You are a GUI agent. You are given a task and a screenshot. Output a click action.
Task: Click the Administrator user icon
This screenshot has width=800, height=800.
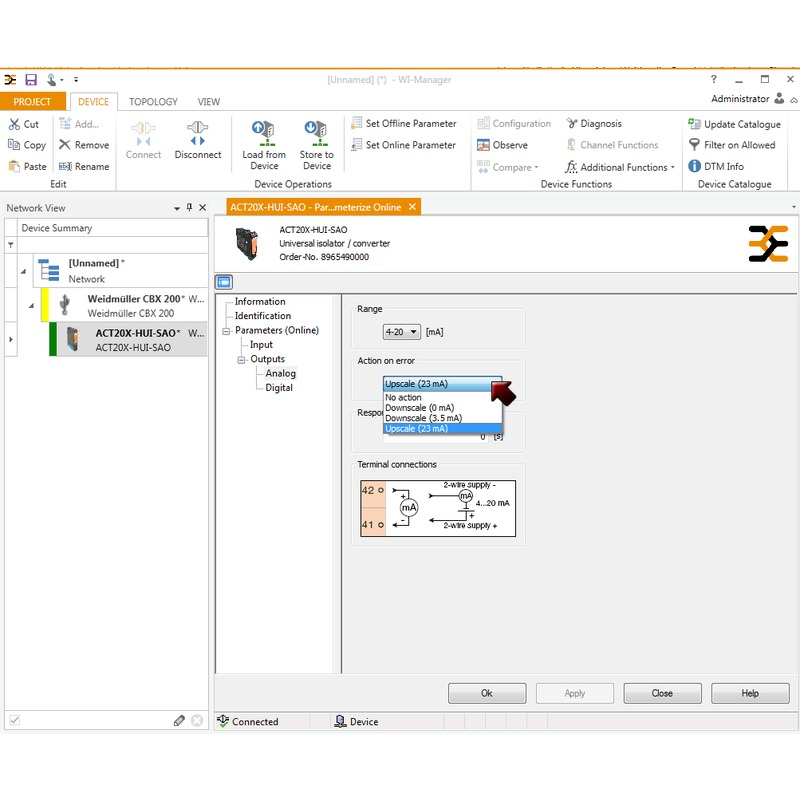(779, 98)
